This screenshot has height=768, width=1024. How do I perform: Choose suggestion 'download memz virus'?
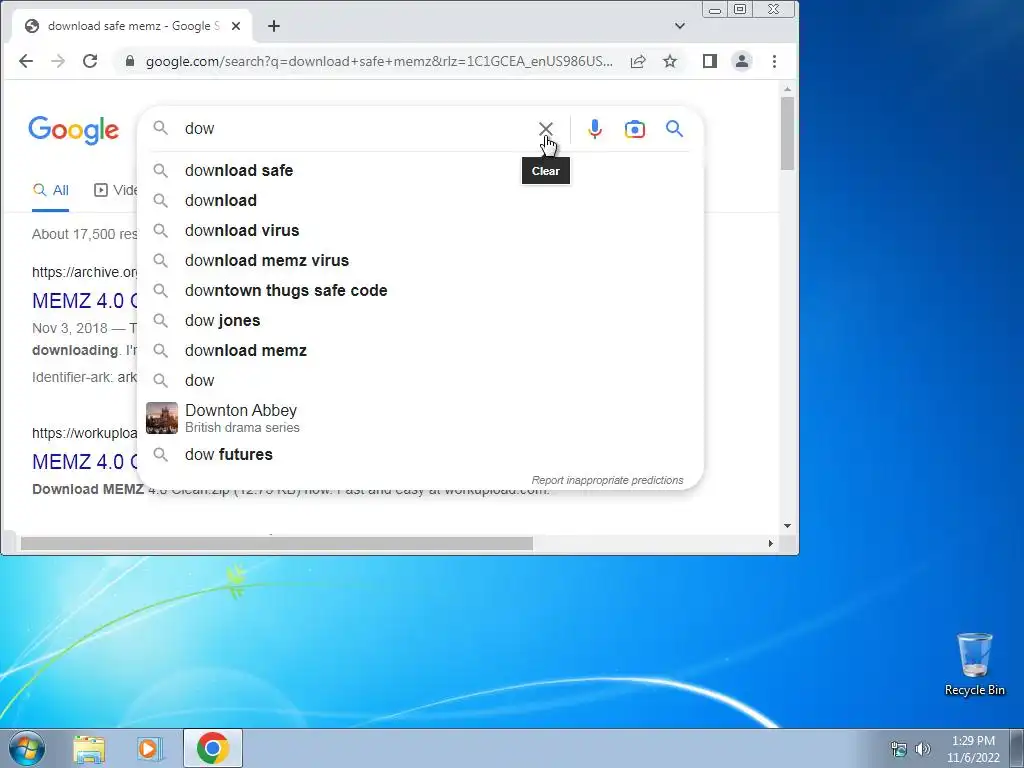pyautogui.click(x=421, y=261)
